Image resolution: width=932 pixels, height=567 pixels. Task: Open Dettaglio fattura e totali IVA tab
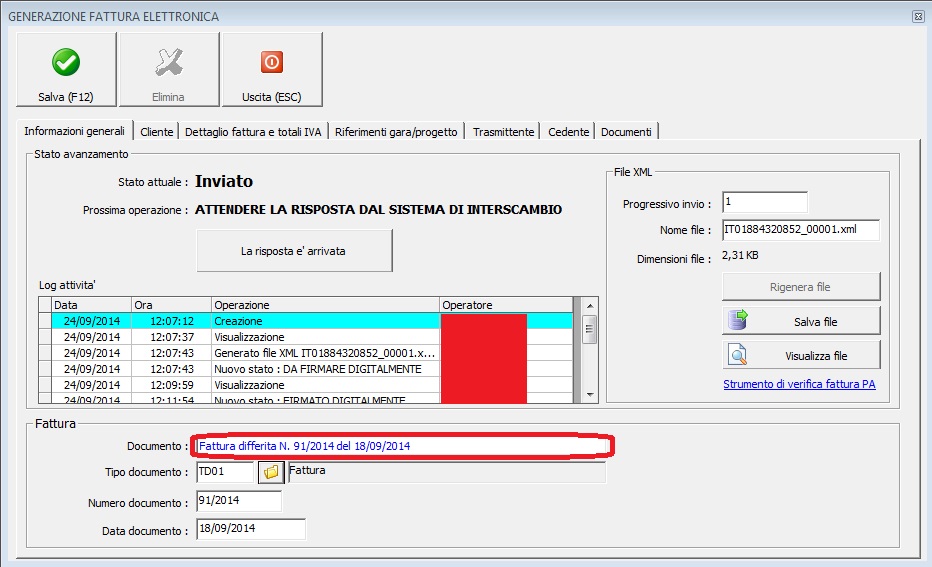tap(253, 132)
